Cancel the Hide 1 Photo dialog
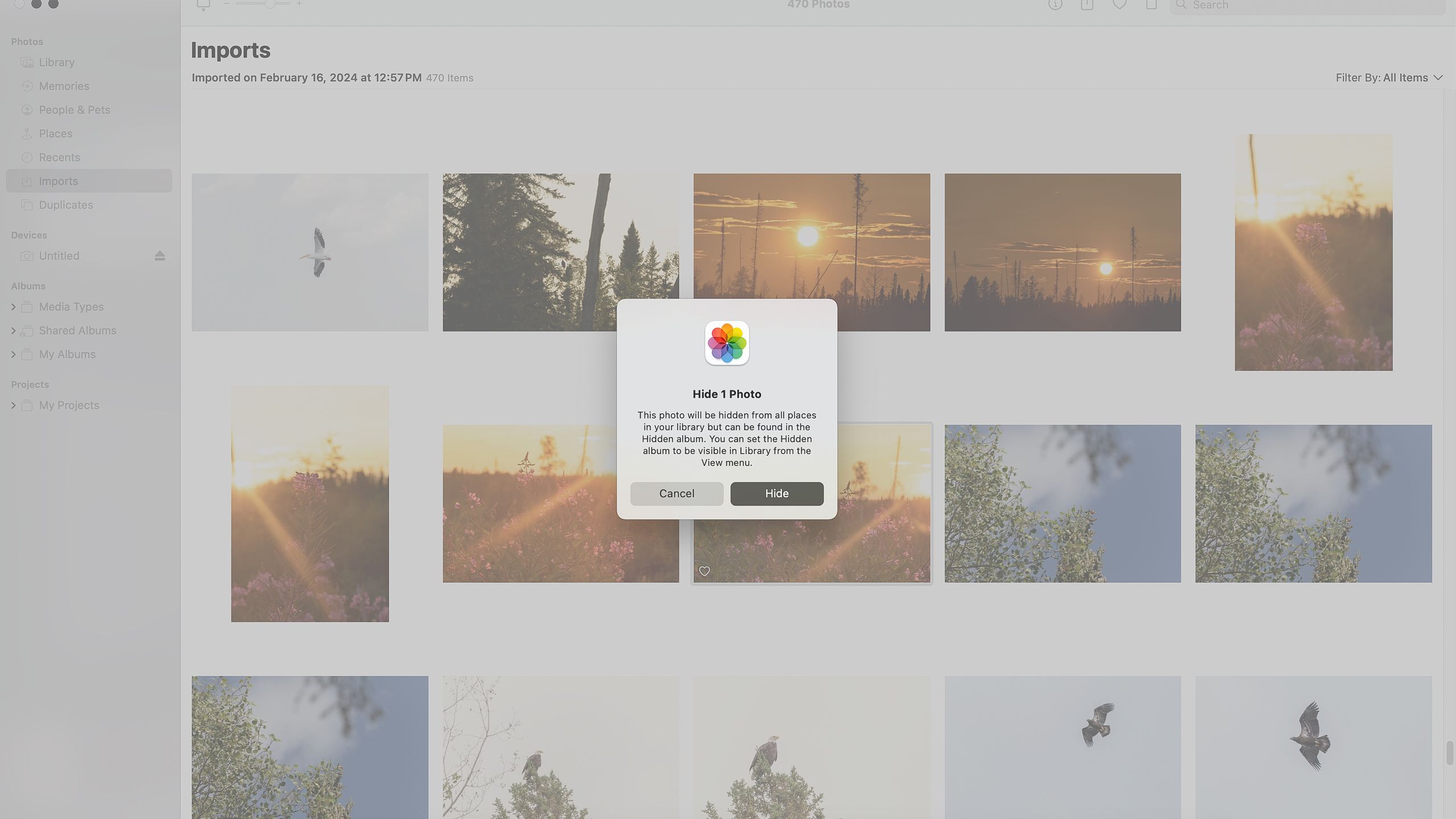Screen dimensions: 1456x819 [x=676, y=494]
